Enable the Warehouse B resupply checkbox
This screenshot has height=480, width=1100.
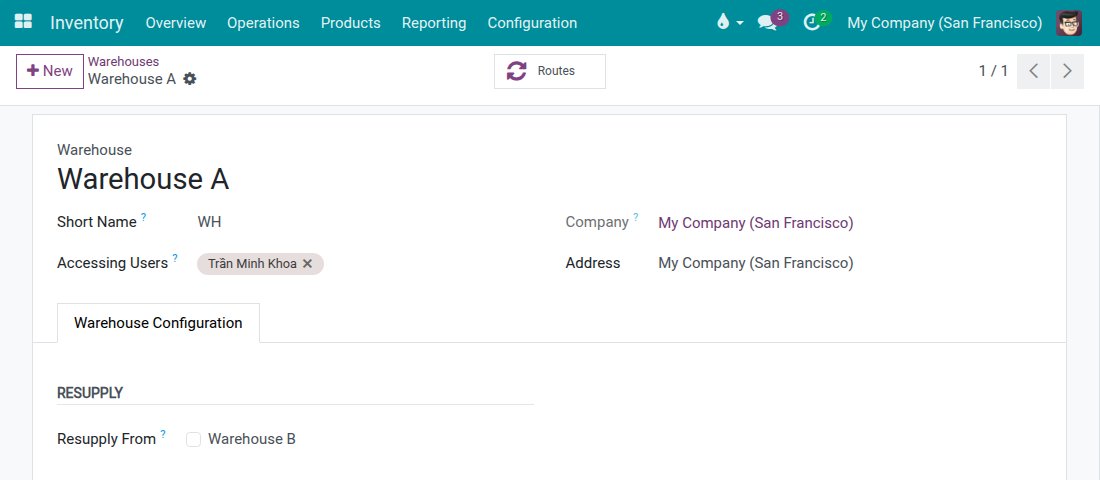194,439
